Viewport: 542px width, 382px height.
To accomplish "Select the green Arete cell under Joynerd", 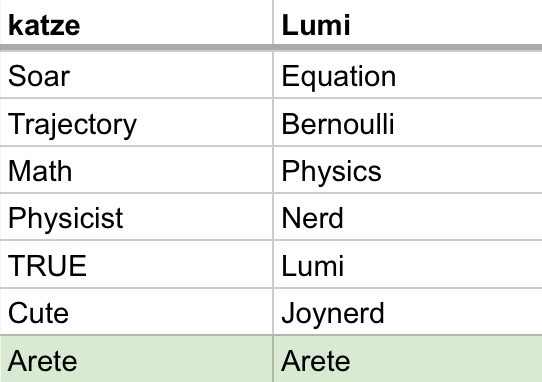I will (x=408, y=359).
